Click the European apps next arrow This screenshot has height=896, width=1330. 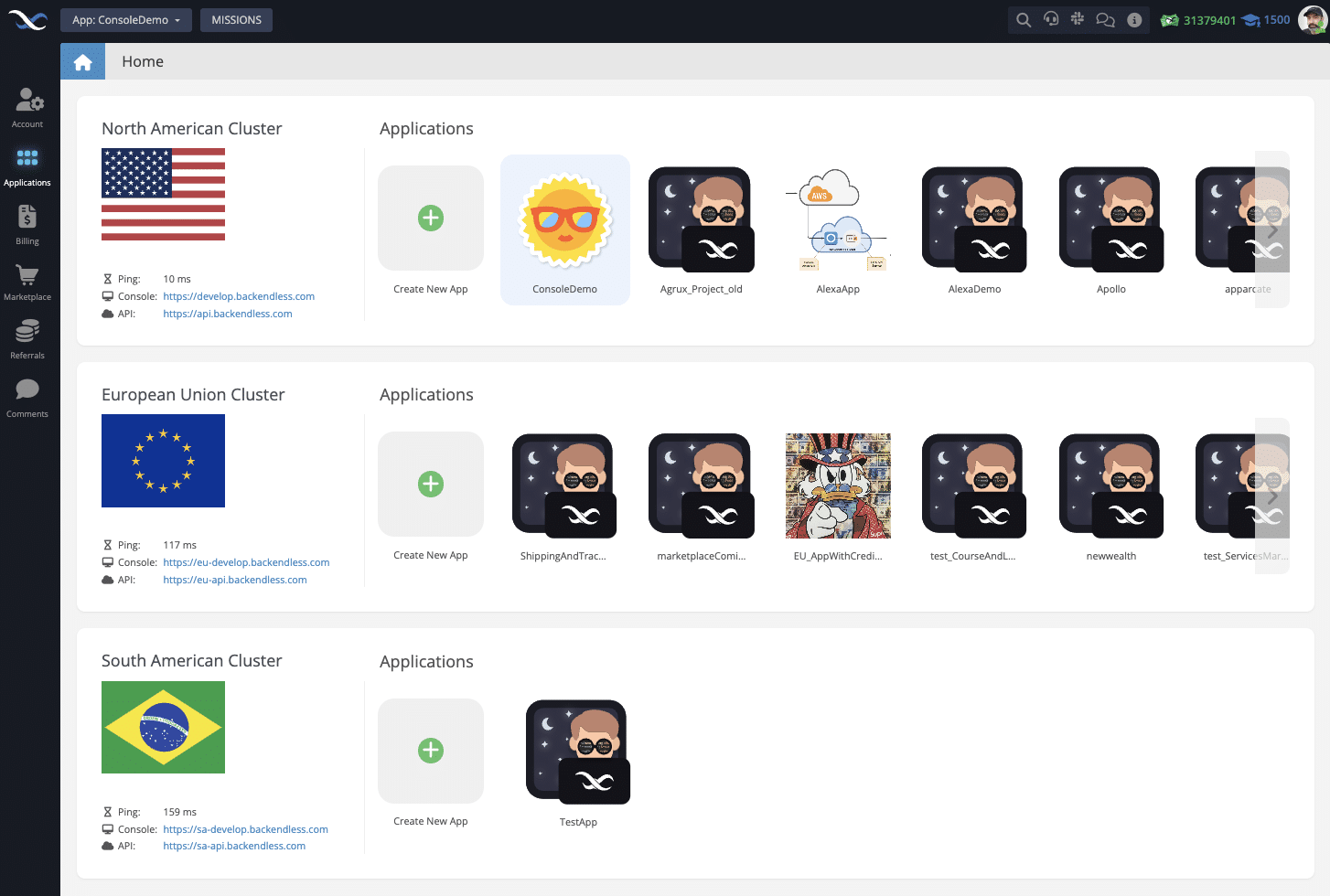[x=1271, y=496]
